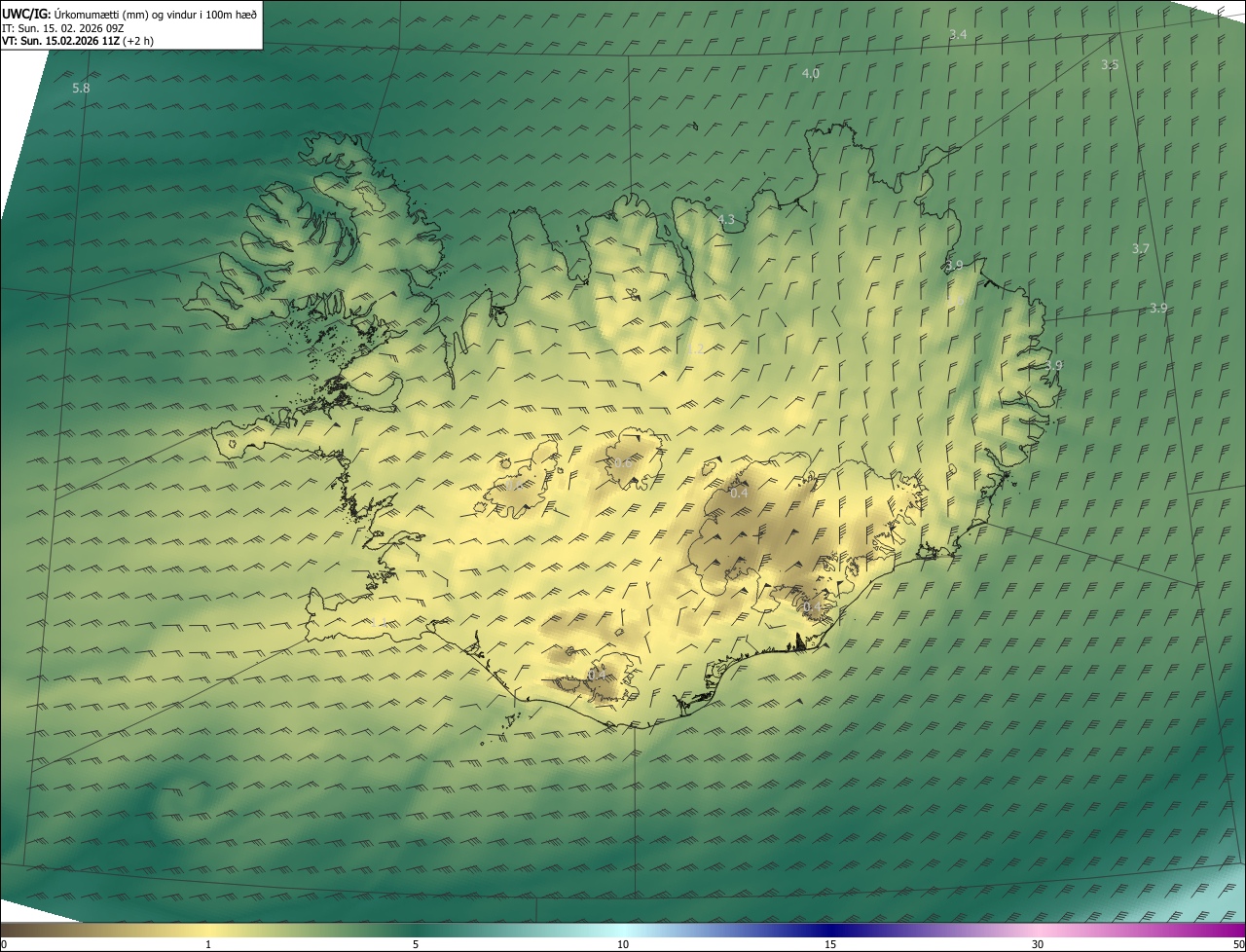This screenshot has height=952, width=1246.
Task: Select the 30 tick on the color scale
Action: coord(1038,944)
